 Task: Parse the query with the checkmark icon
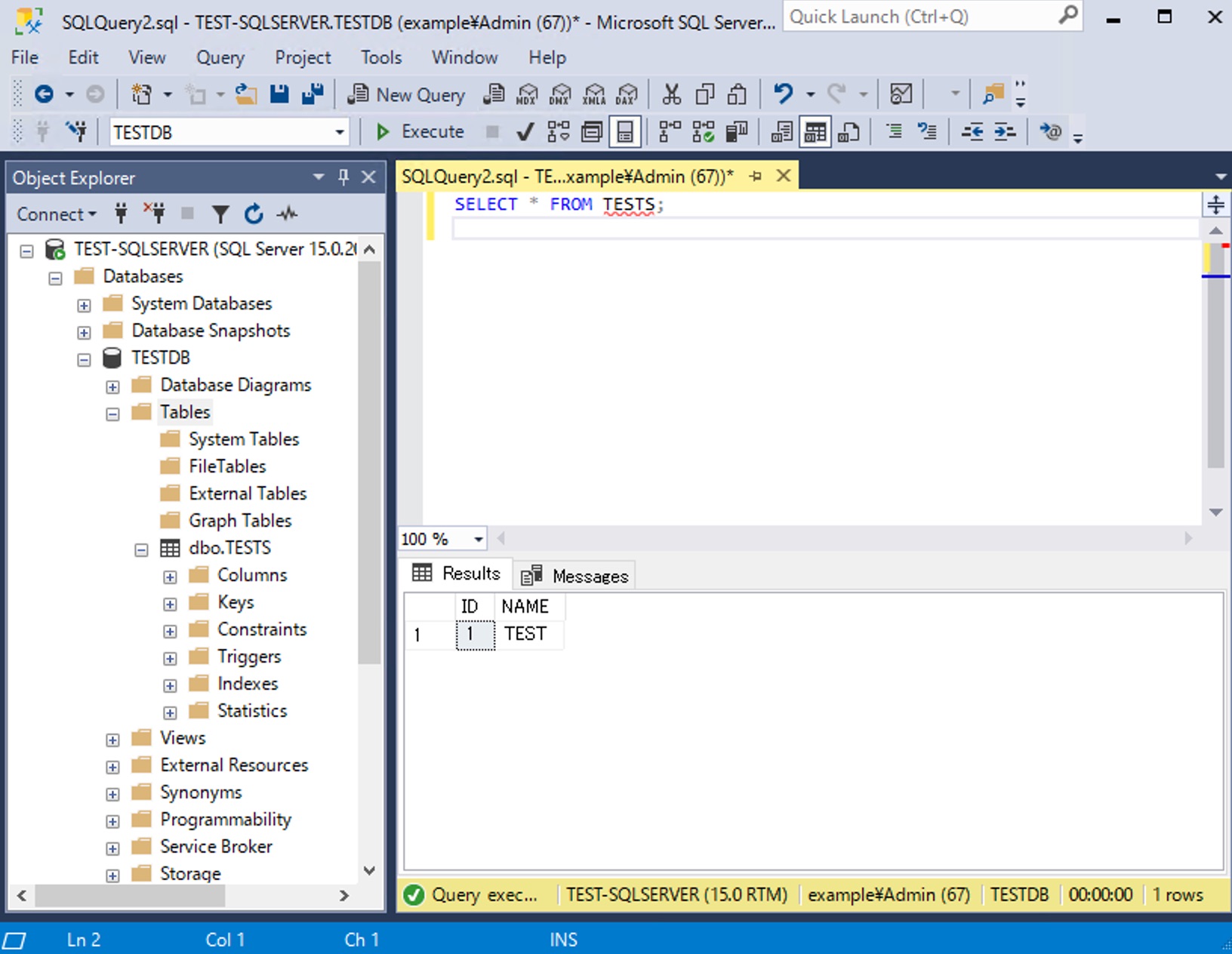[x=525, y=131]
